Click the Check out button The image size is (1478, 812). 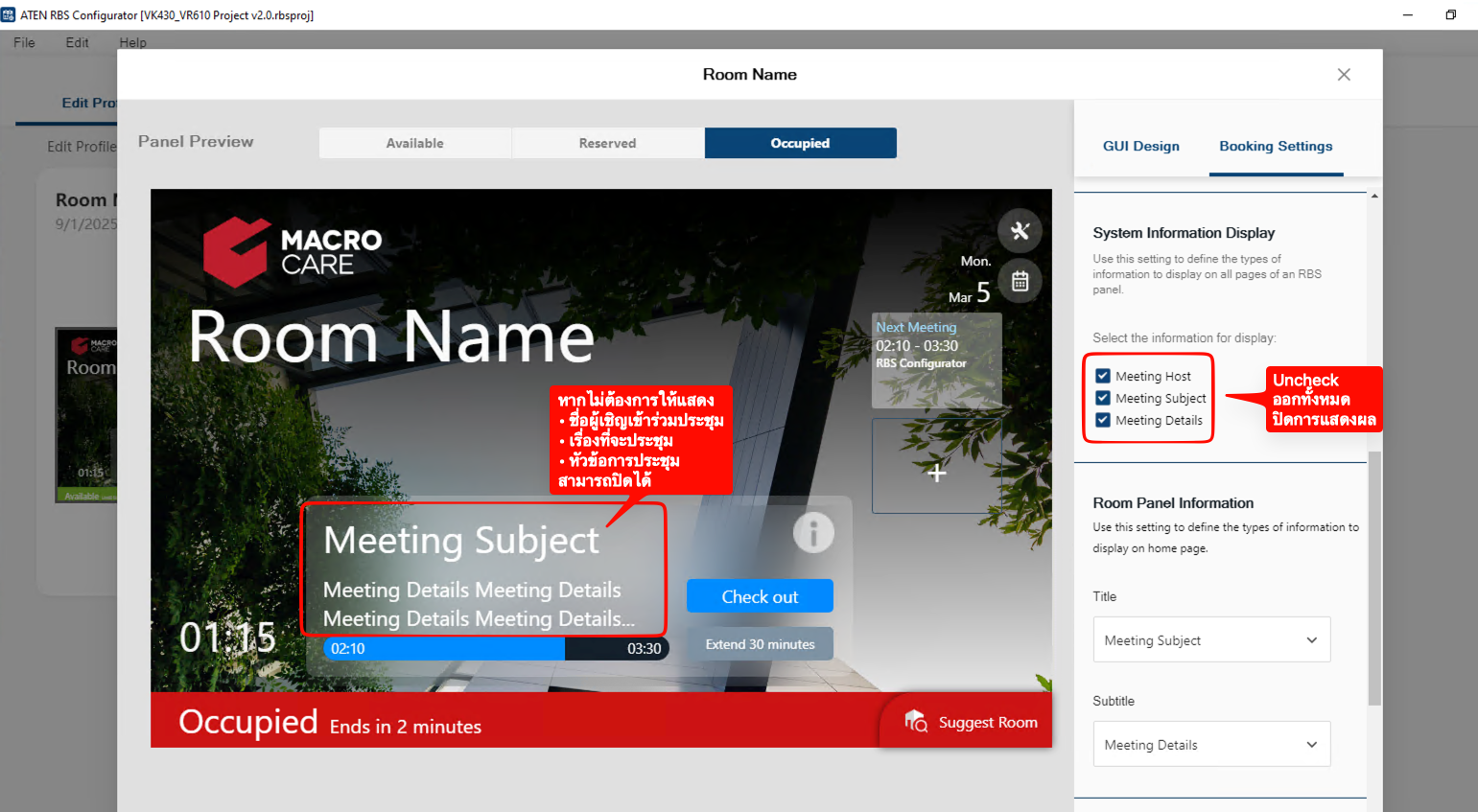(x=760, y=596)
